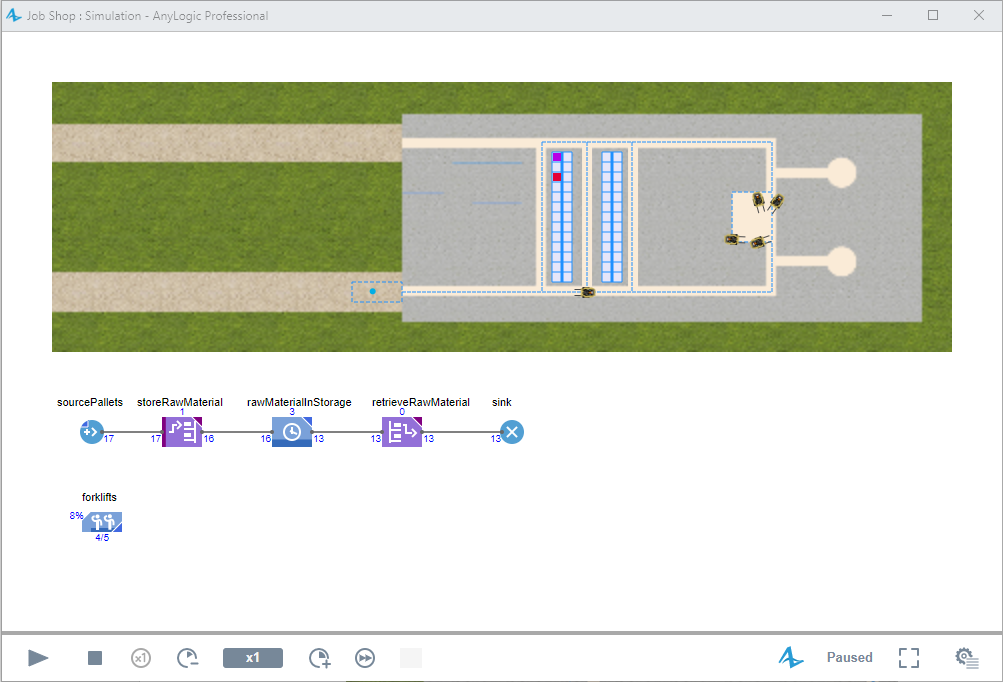Viewport: 1003px width, 682px height.
Task: Slow down simulation speed icon
Action: [187, 658]
